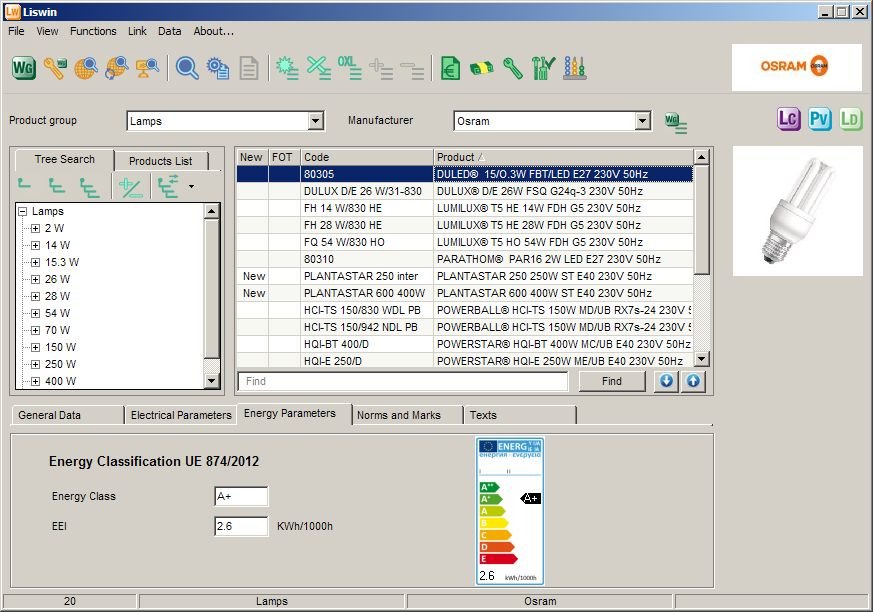Click the EEI value field

241,526
